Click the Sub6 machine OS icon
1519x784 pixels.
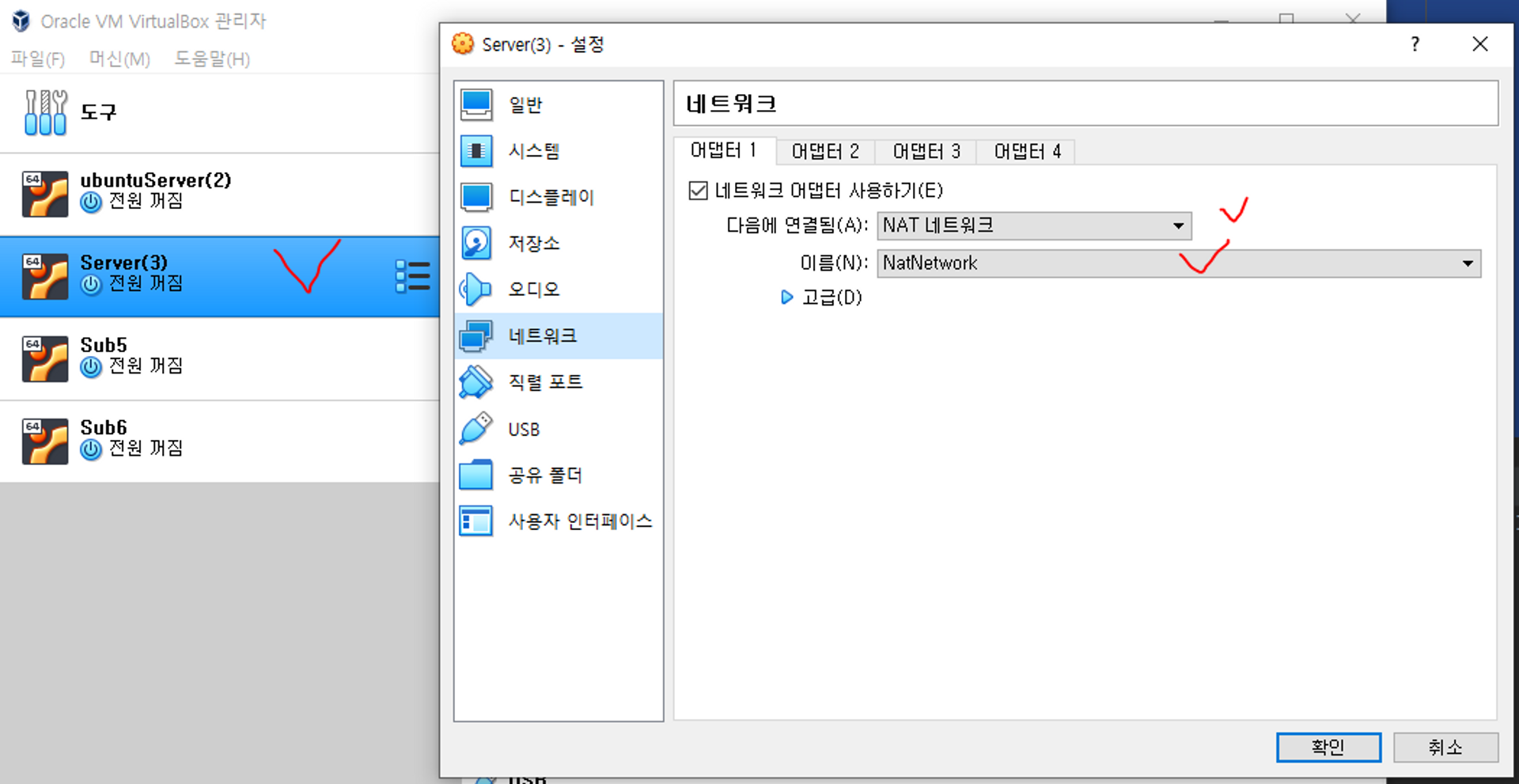(x=45, y=441)
